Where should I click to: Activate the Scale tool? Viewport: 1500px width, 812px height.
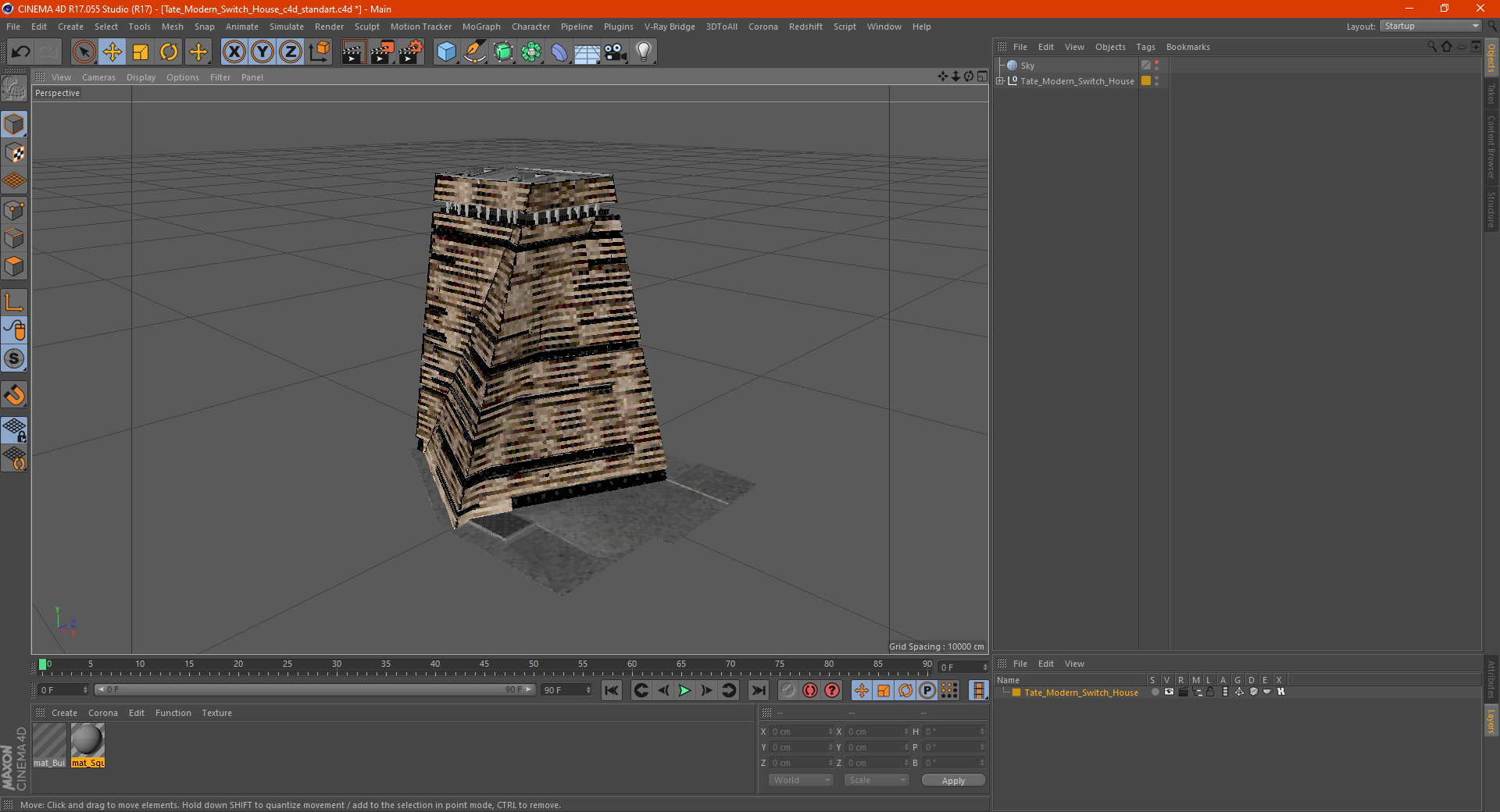(141, 52)
